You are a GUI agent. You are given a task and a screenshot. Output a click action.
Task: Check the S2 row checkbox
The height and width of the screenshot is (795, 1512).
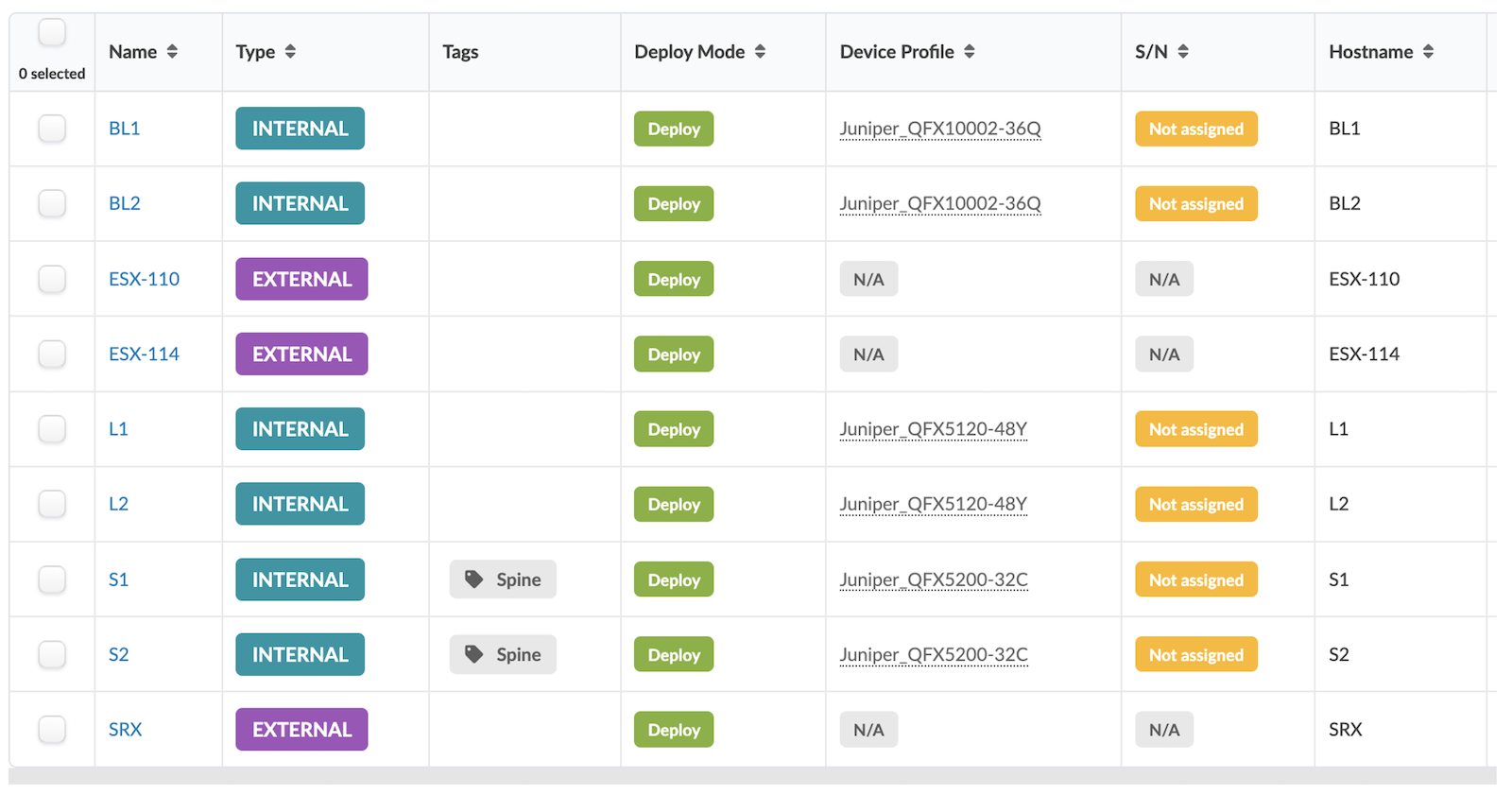[52, 654]
